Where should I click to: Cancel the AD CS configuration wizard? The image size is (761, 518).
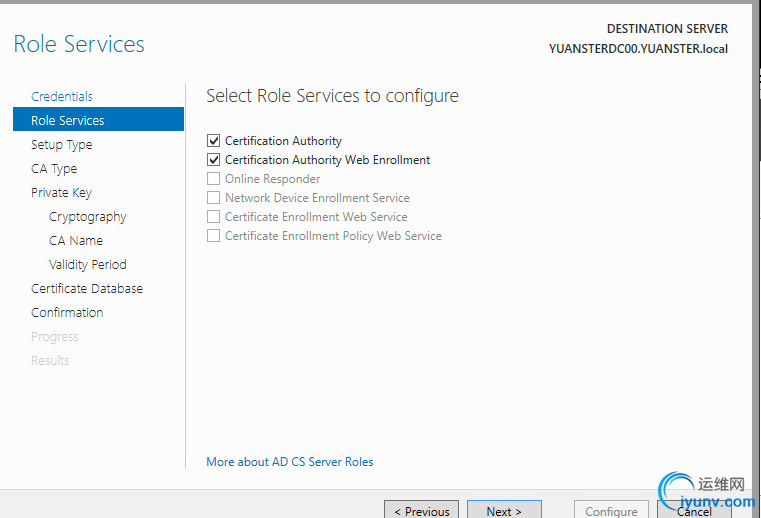(694, 510)
